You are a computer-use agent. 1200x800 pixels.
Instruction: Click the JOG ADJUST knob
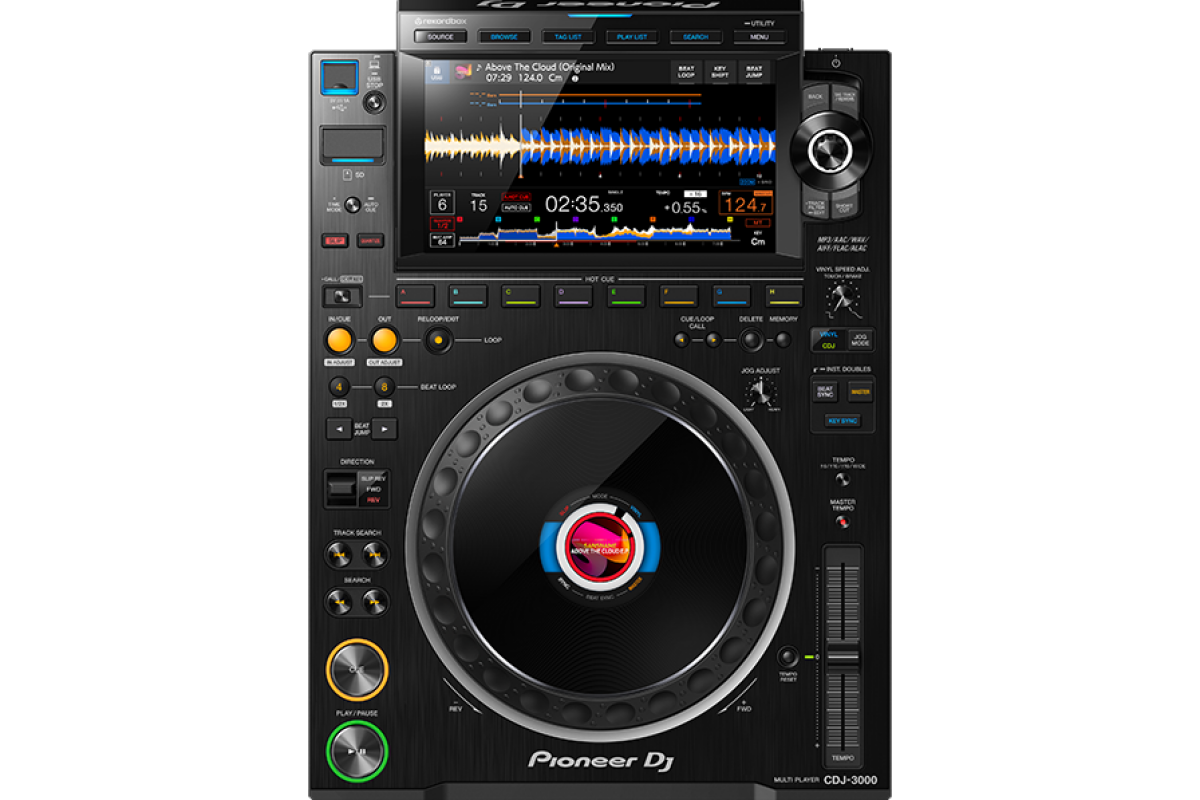761,391
